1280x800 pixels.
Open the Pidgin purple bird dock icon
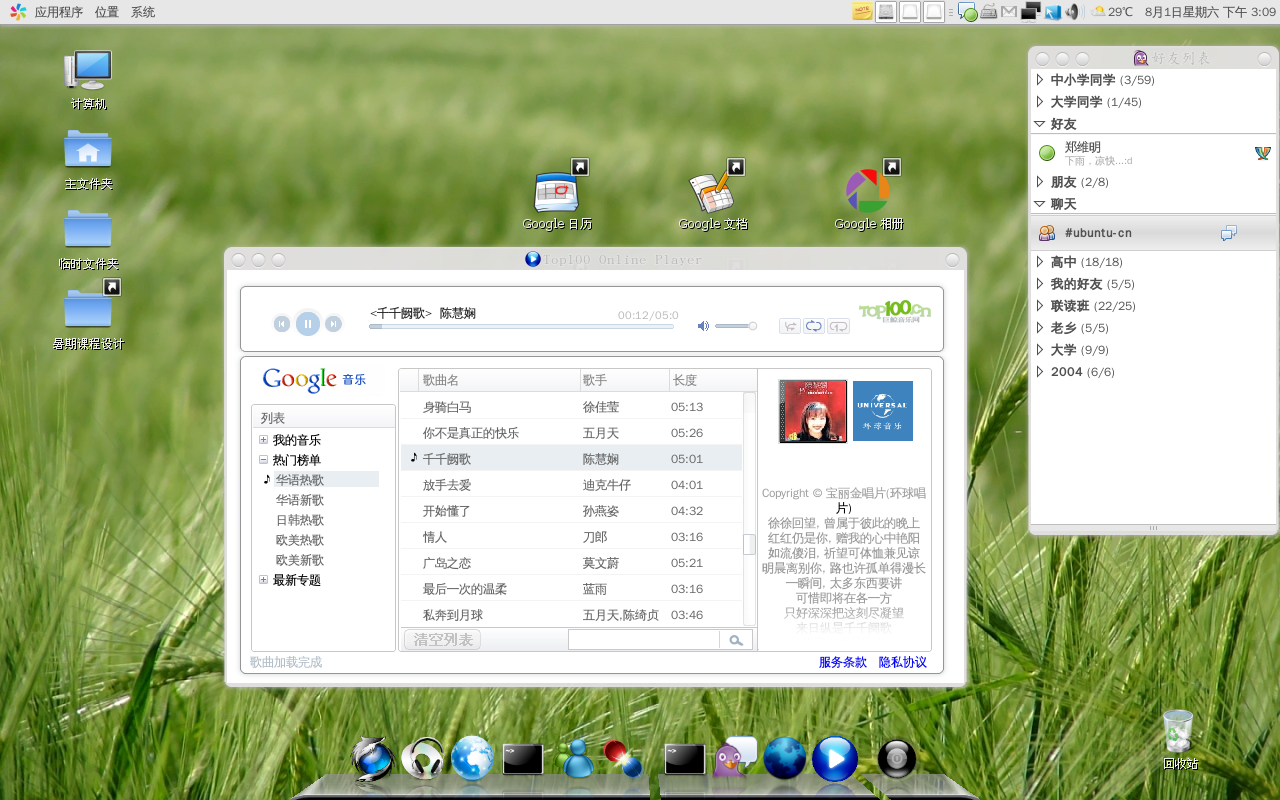(735, 759)
